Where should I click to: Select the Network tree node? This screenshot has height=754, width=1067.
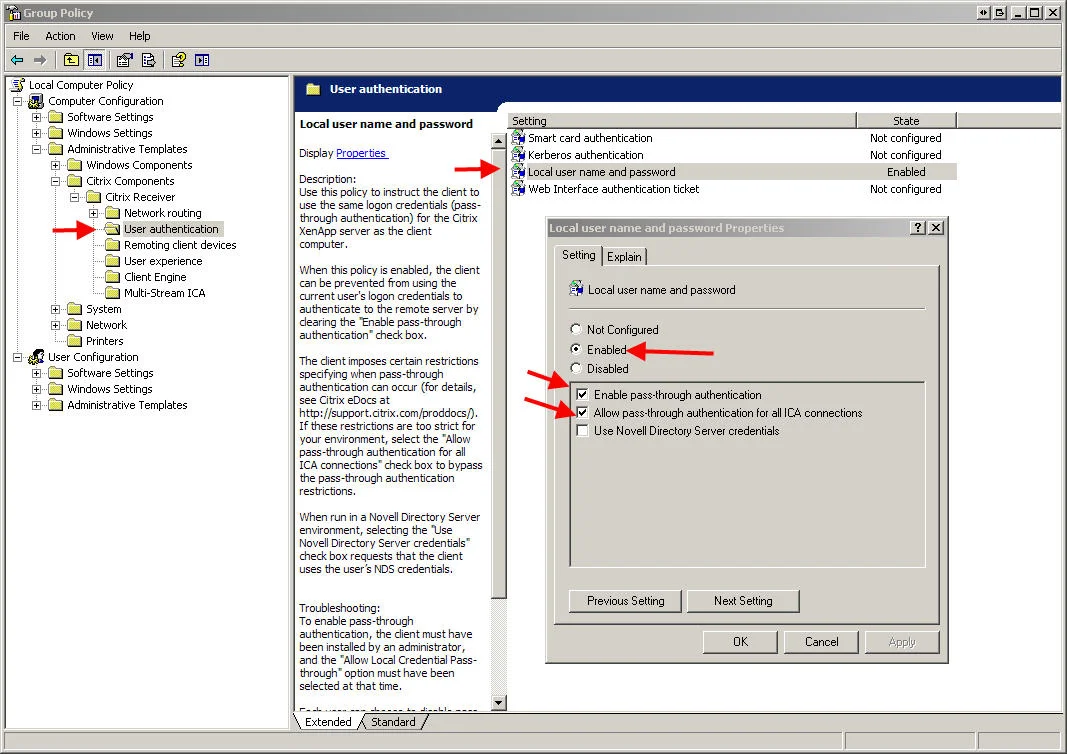[106, 325]
